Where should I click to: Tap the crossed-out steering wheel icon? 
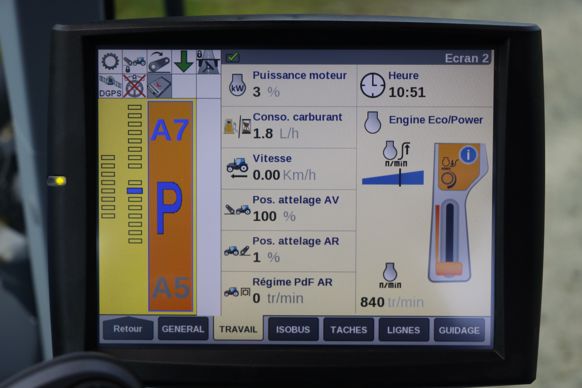tap(135, 86)
